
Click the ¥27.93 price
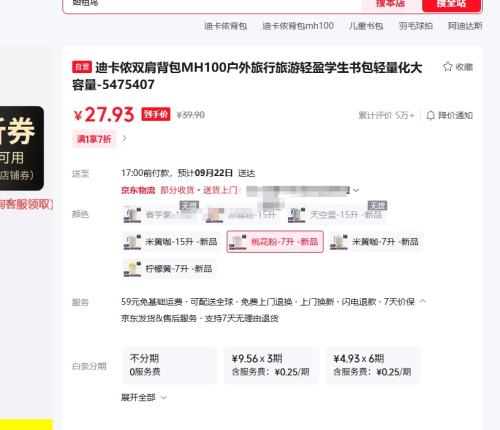click(x=104, y=115)
